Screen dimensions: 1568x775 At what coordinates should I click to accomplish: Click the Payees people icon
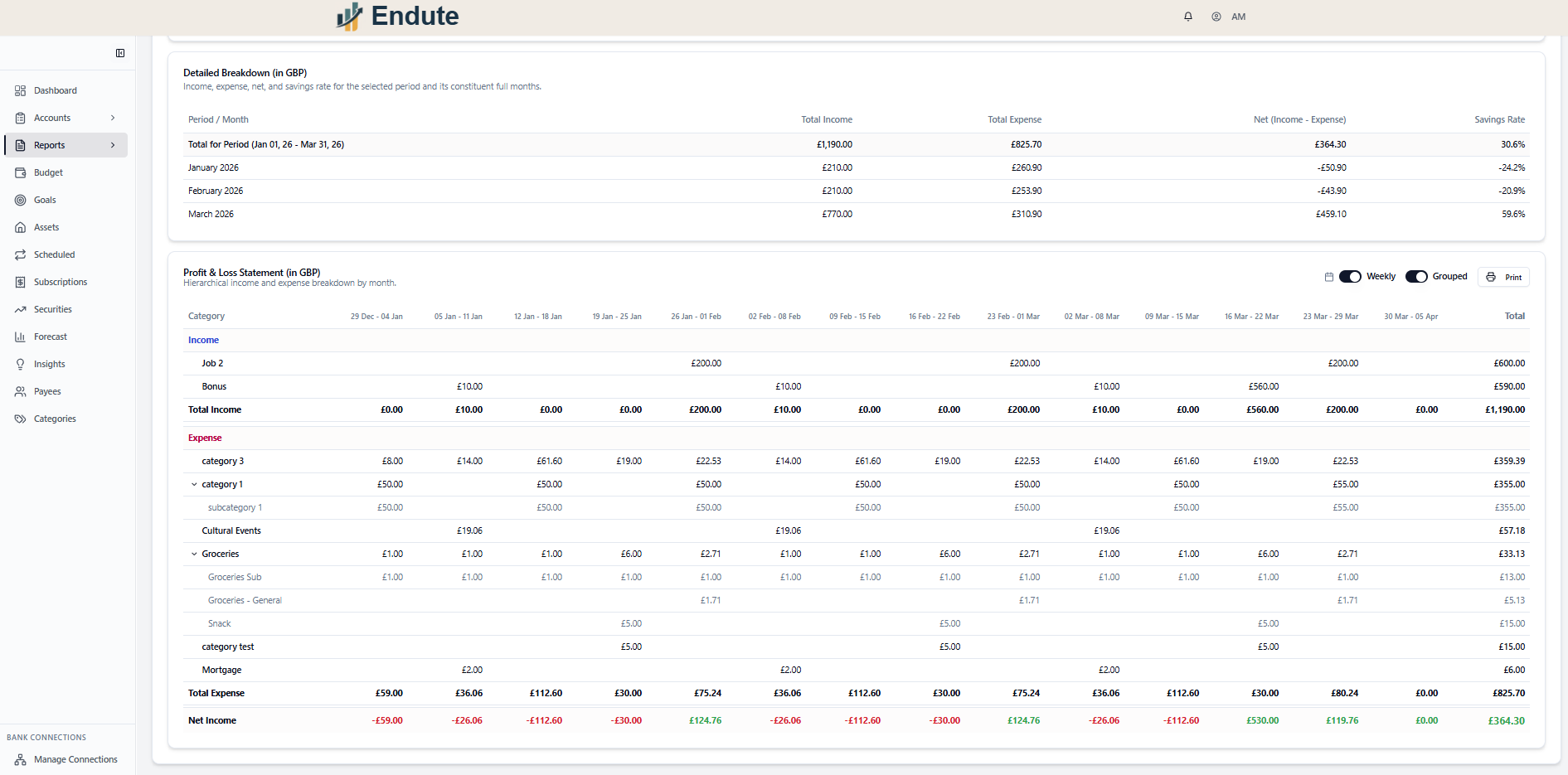(x=21, y=391)
